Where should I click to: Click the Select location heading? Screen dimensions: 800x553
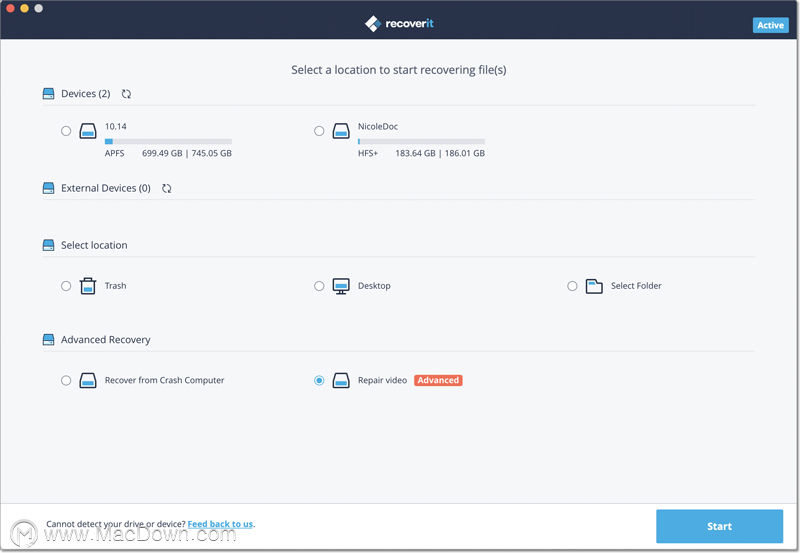(94, 245)
